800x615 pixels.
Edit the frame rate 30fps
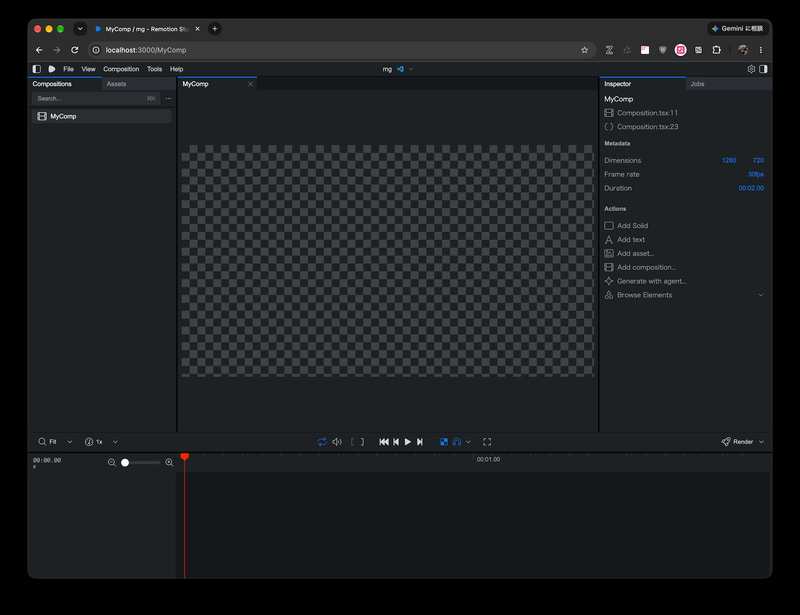[756, 174]
